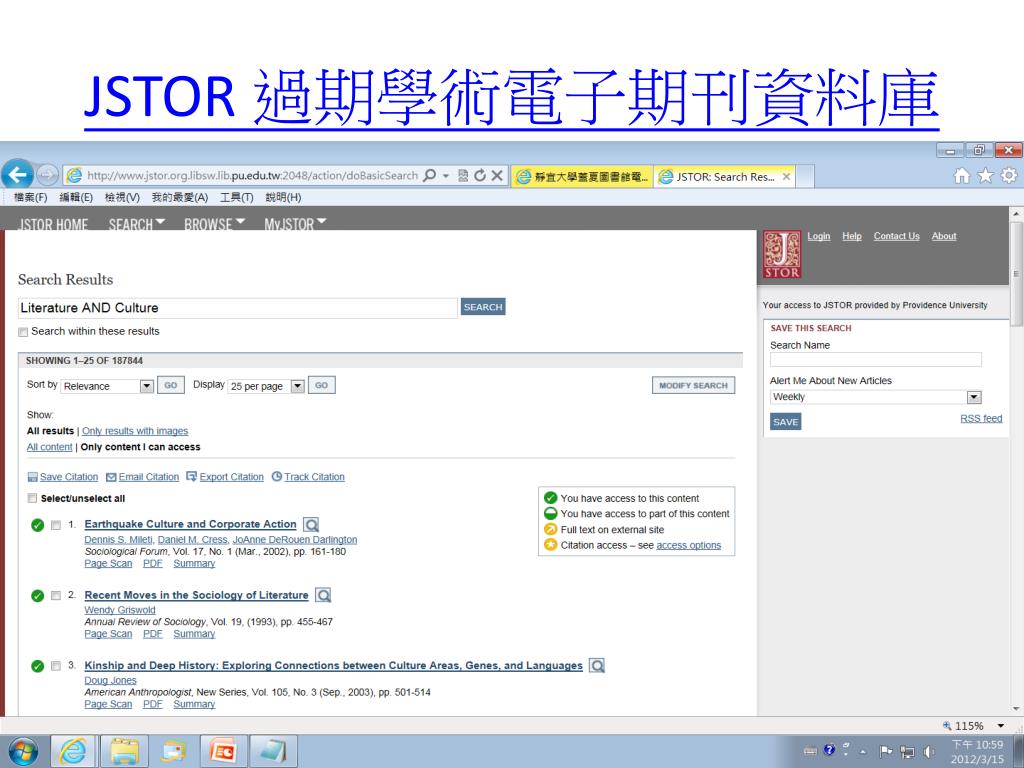
Task: Open the browser home icon
Action: click(962, 176)
